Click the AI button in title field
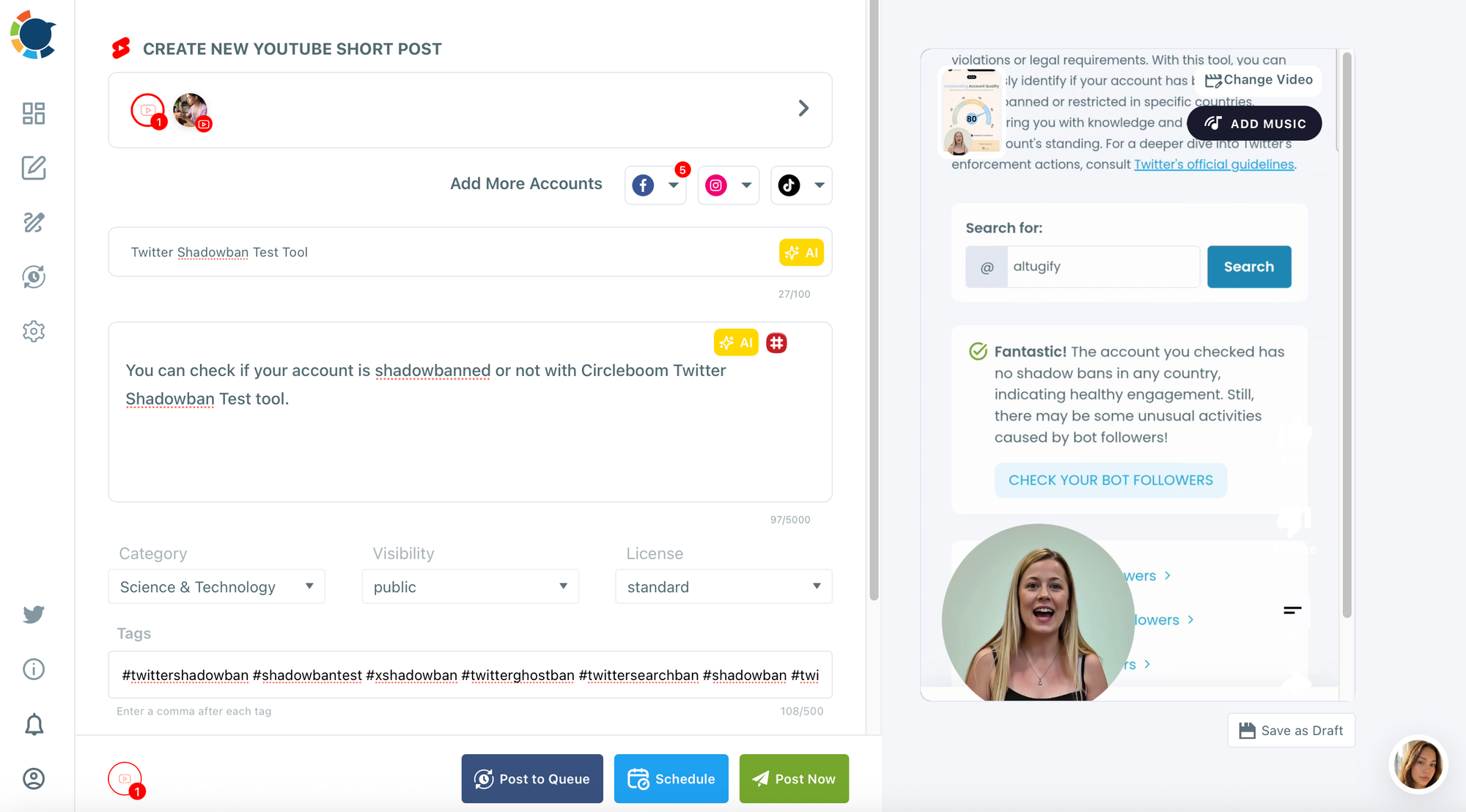 801,253
